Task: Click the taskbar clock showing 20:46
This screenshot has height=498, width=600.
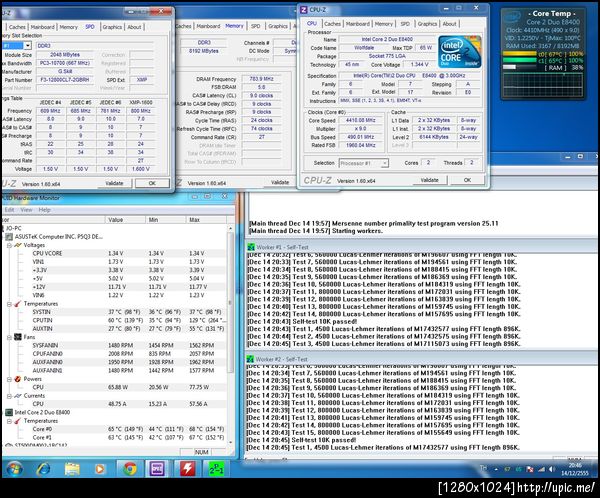Action: (575, 469)
